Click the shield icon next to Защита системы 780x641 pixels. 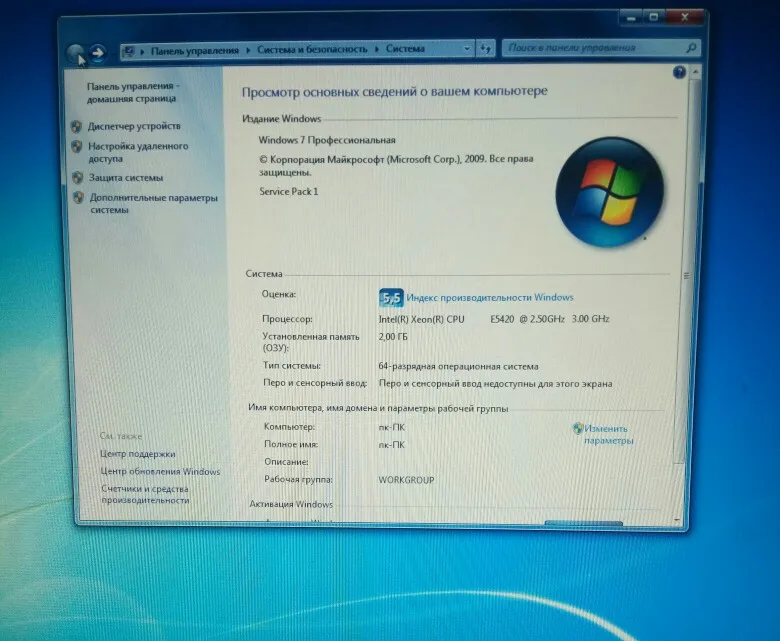click(77, 178)
